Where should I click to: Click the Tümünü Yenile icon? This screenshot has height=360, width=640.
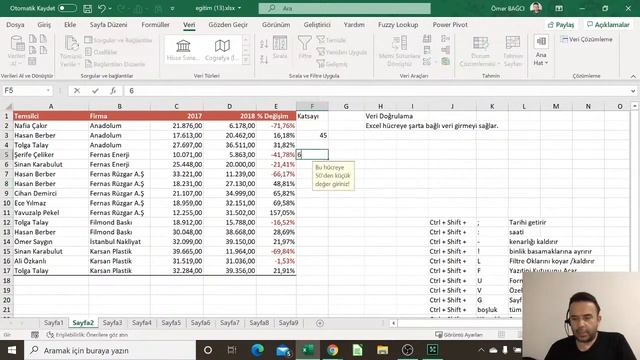click(71, 51)
